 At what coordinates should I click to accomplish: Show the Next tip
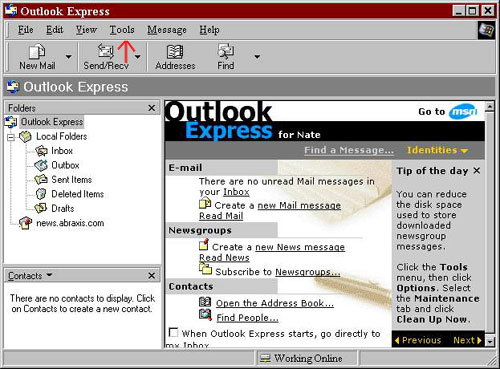(467, 340)
